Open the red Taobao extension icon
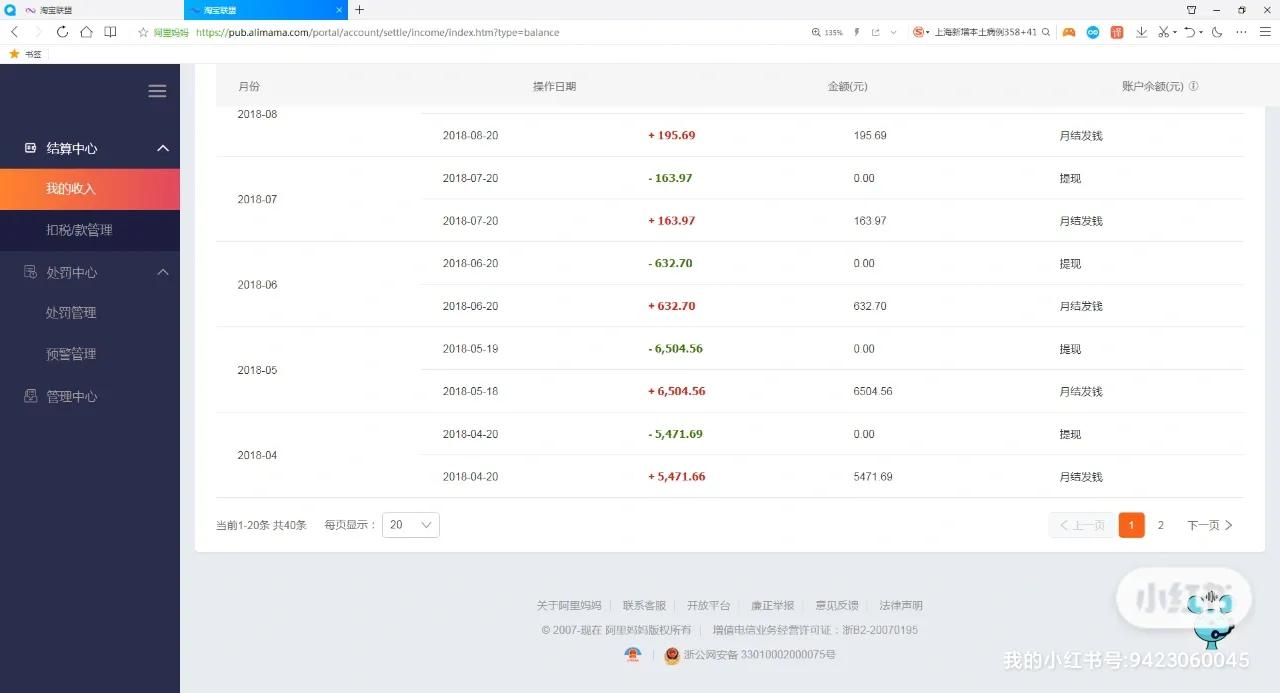This screenshot has width=1280, height=693. click(x=1117, y=32)
